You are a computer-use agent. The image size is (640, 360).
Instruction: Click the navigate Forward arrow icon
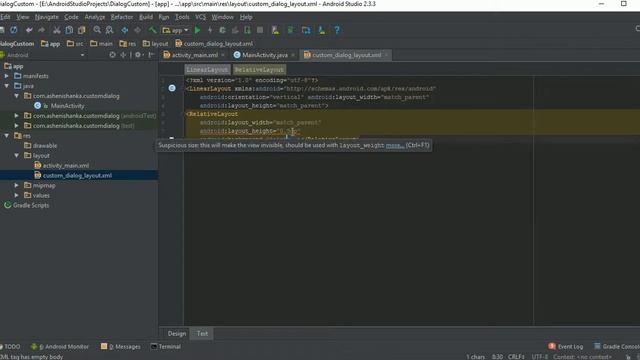pyautogui.click(x=138, y=30)
